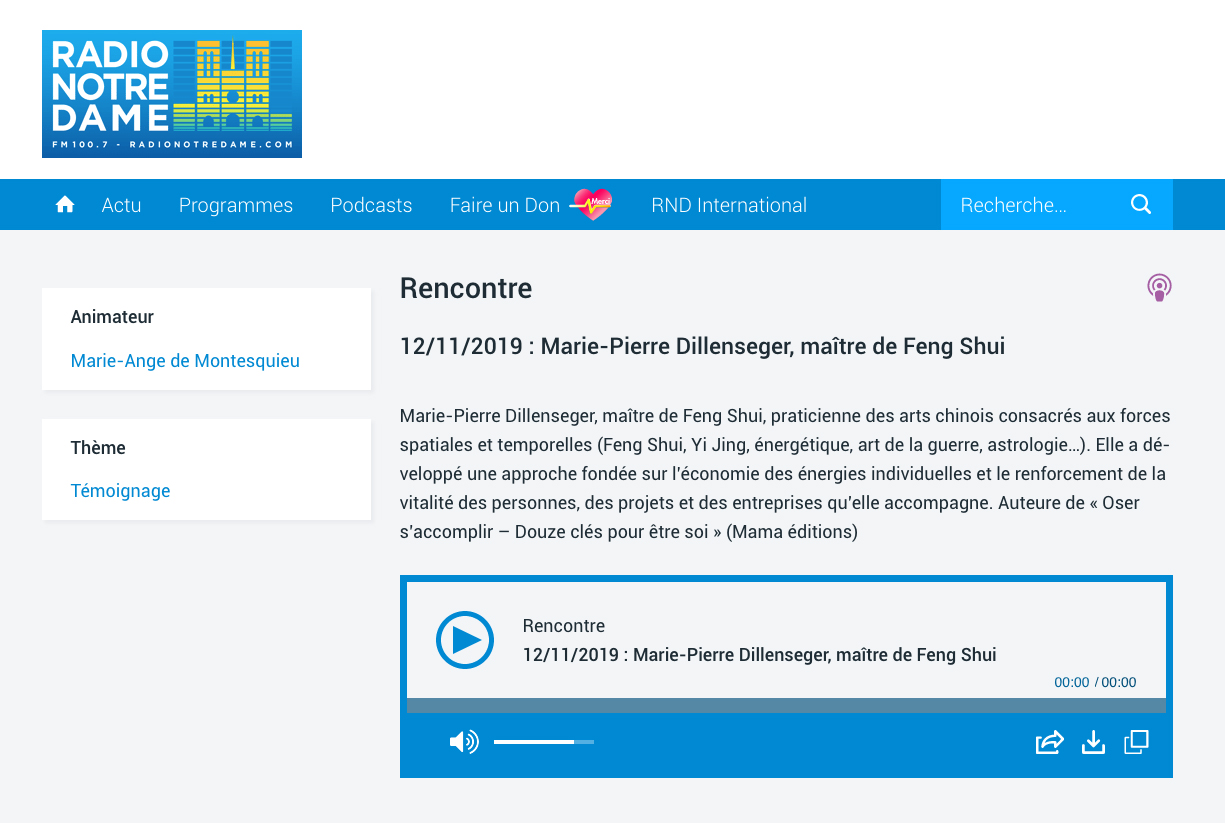Mute the audio with speaker icon
This screenshot has width=1225, height=823.
click(463, 742)
